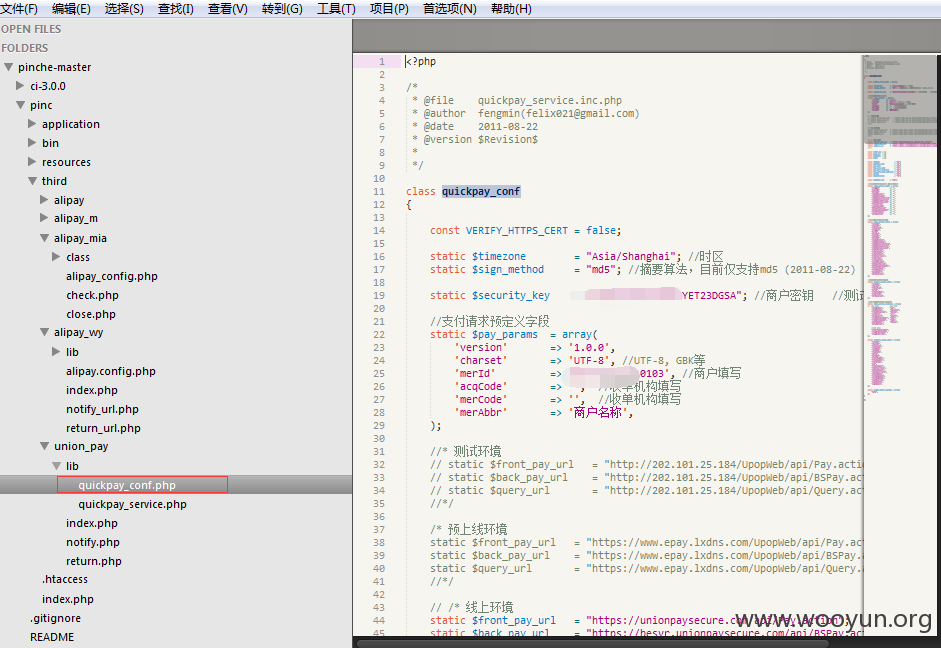Click the FOLDERS sidebar header
The image size is (941, 648).
coord(25,48)
